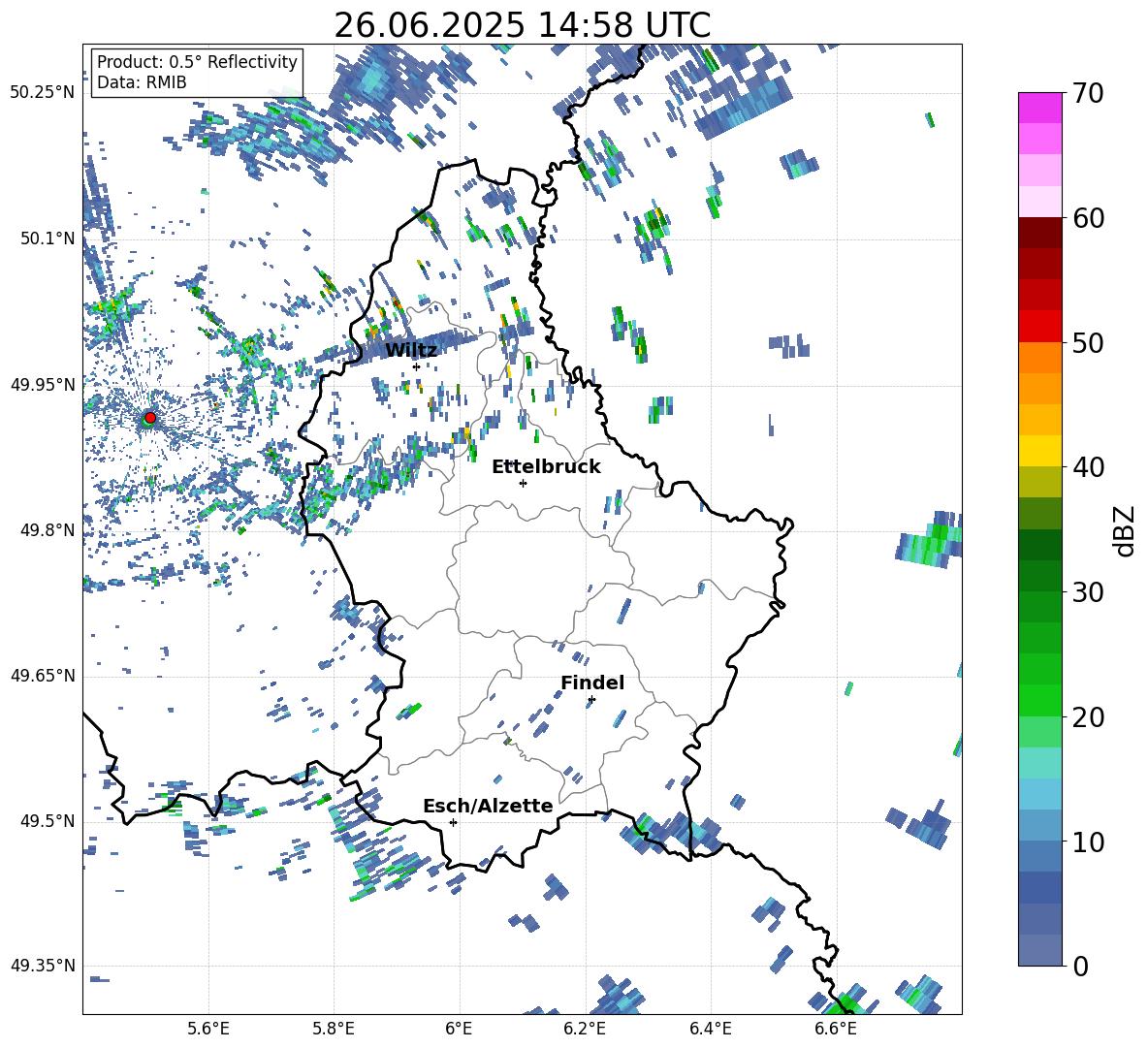The image size is (1148, 1048).
Task: Click the 49.5°N latitude label
Action: click(48, 821)
